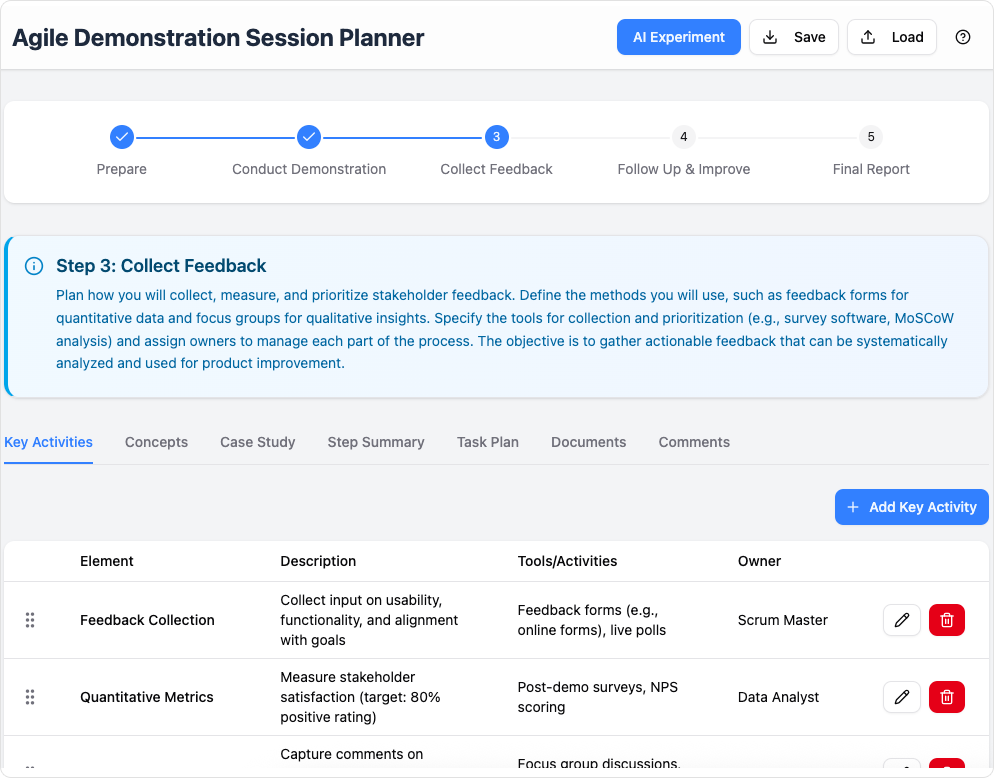Open the help question mark icon
This screenshot has width=994, height=778.
[x=962, y=37]
